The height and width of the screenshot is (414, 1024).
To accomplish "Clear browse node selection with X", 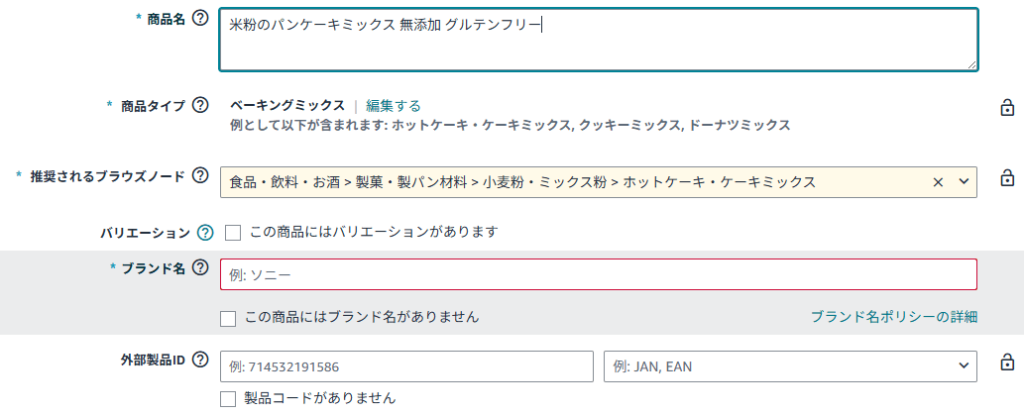I will 938,182.
